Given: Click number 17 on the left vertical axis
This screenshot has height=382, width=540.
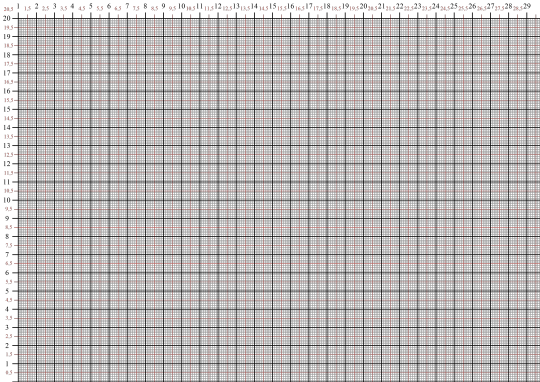Looking at the screenshot, I should click(x=7, y=73).
